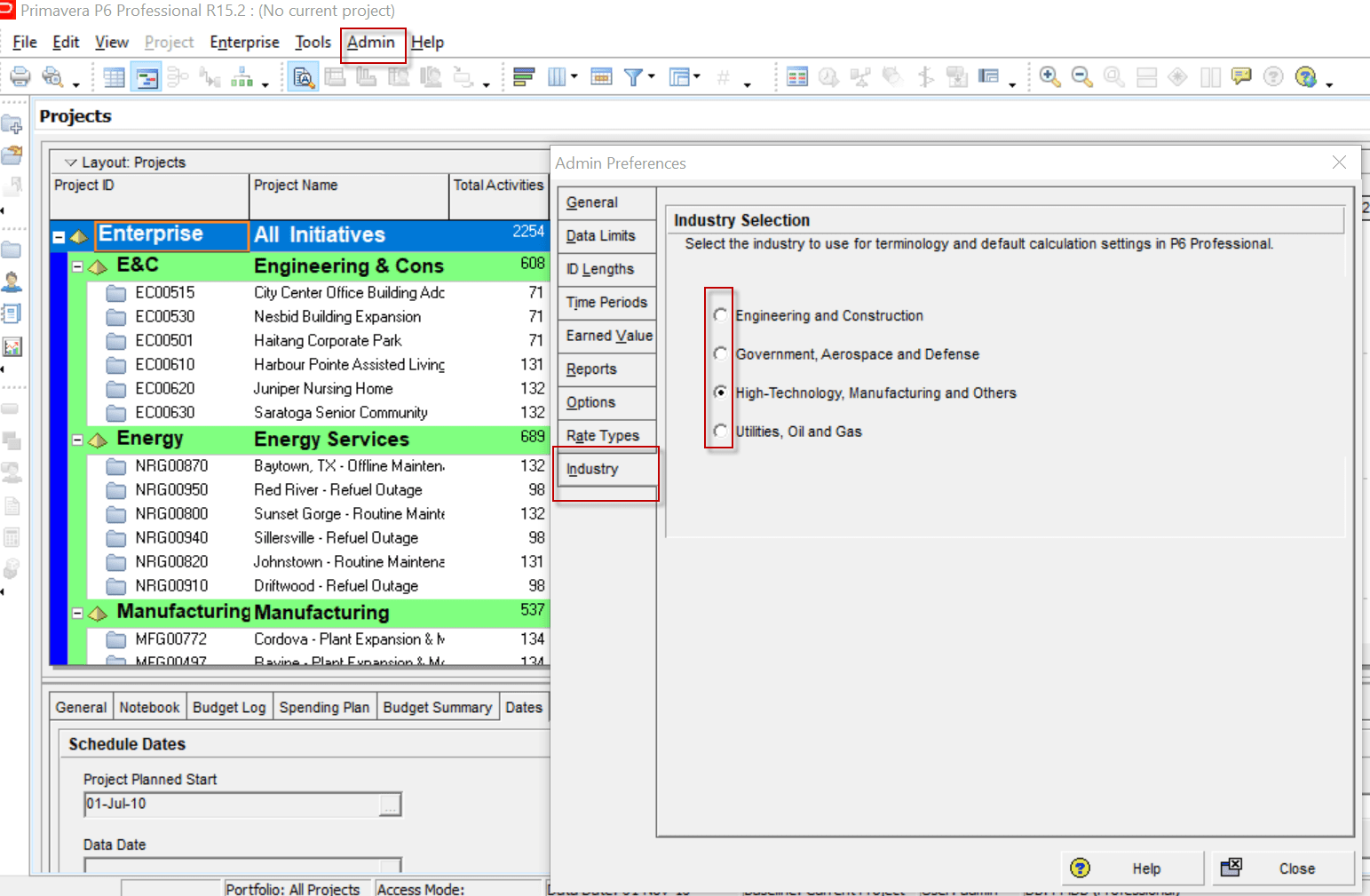This screenshot has width=1370, height=896.
Task: Sort by the Project ID column header
Action: (149, 196)
